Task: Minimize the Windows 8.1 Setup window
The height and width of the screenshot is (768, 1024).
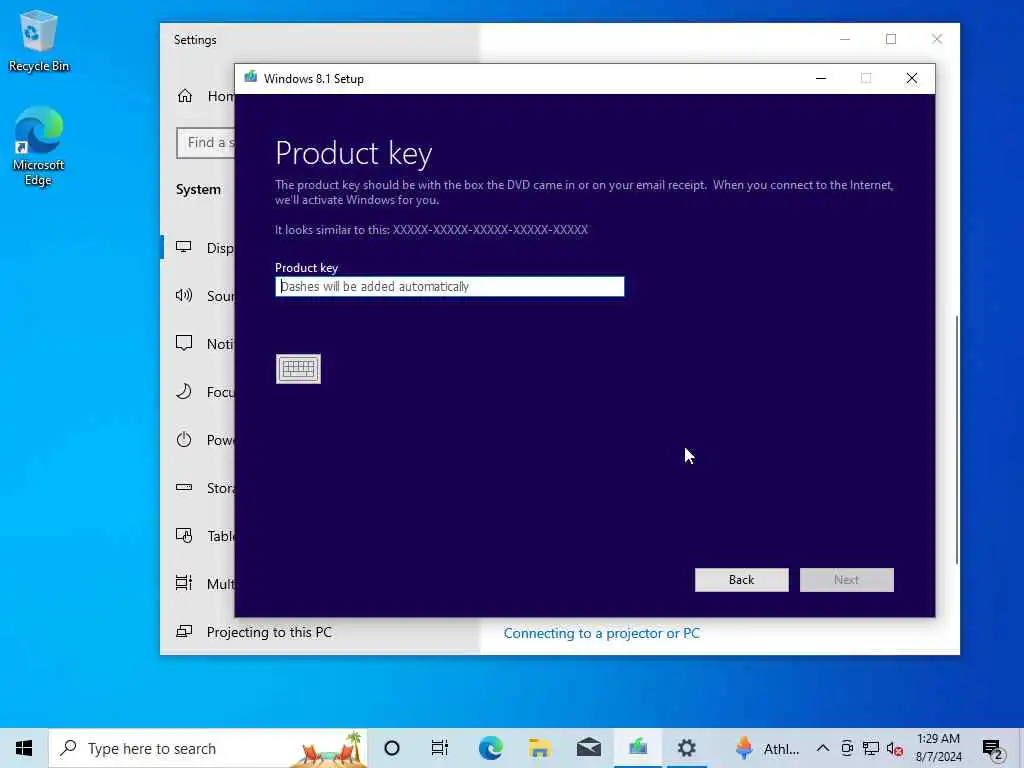Action: coord(821,78)
